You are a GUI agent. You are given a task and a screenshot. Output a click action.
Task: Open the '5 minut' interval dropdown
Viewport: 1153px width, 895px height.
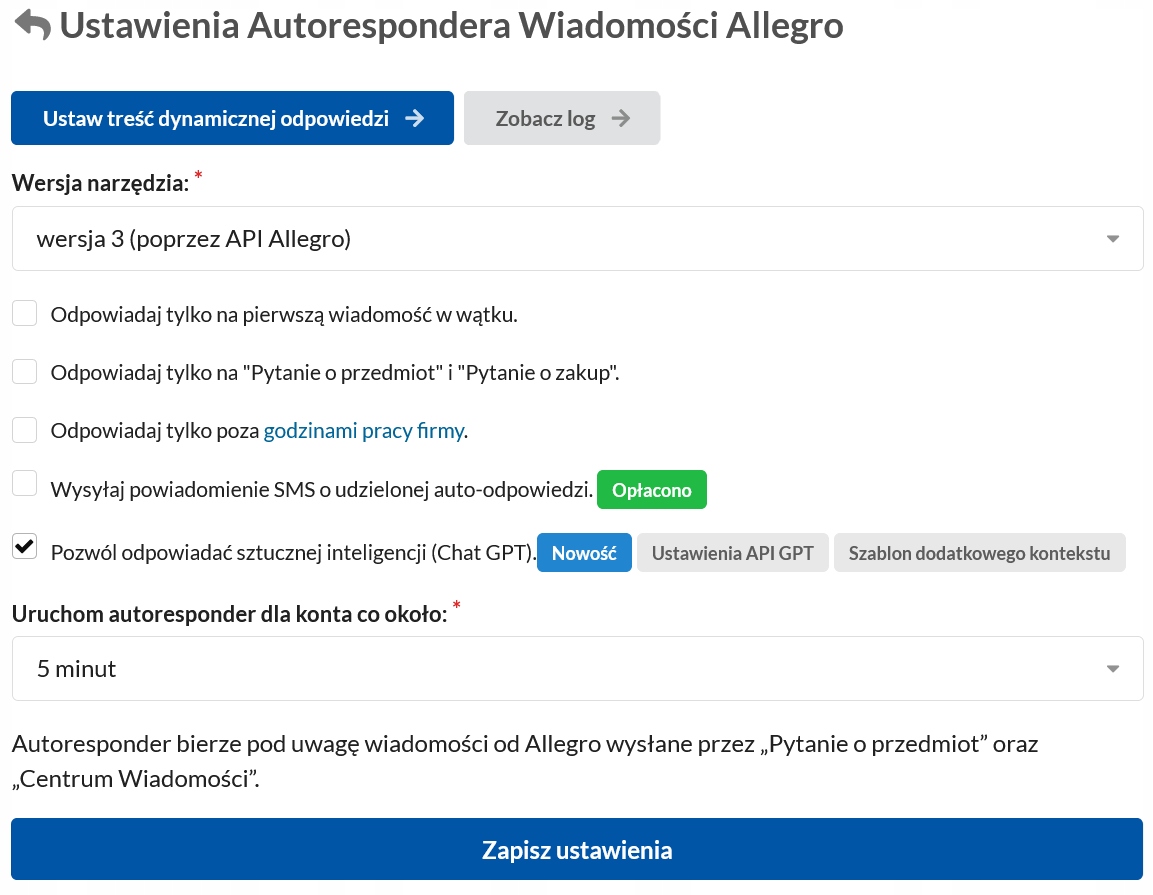[x=577, y=668]
